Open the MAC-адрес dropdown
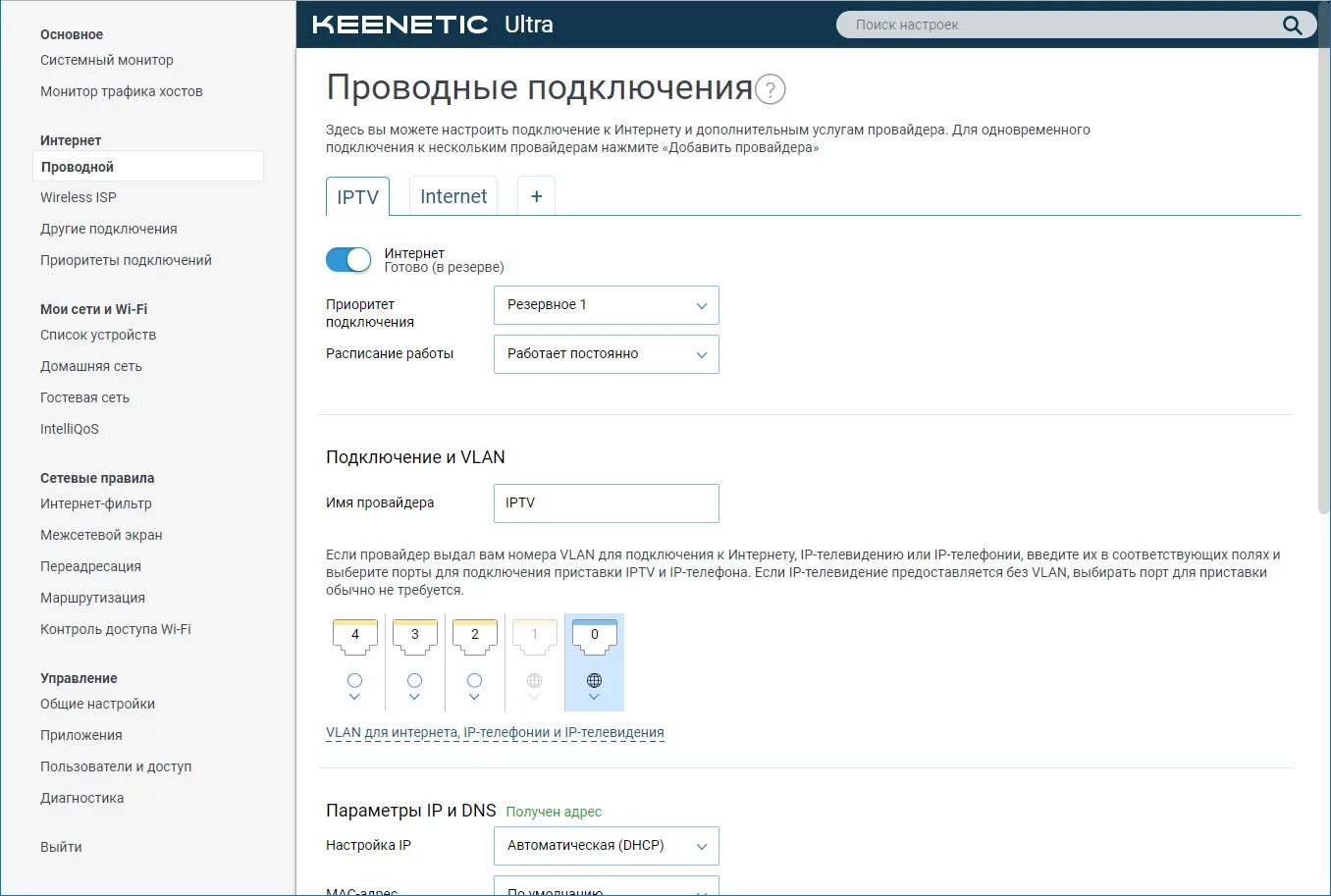1331x896 pixels. [x=607, y=886]
